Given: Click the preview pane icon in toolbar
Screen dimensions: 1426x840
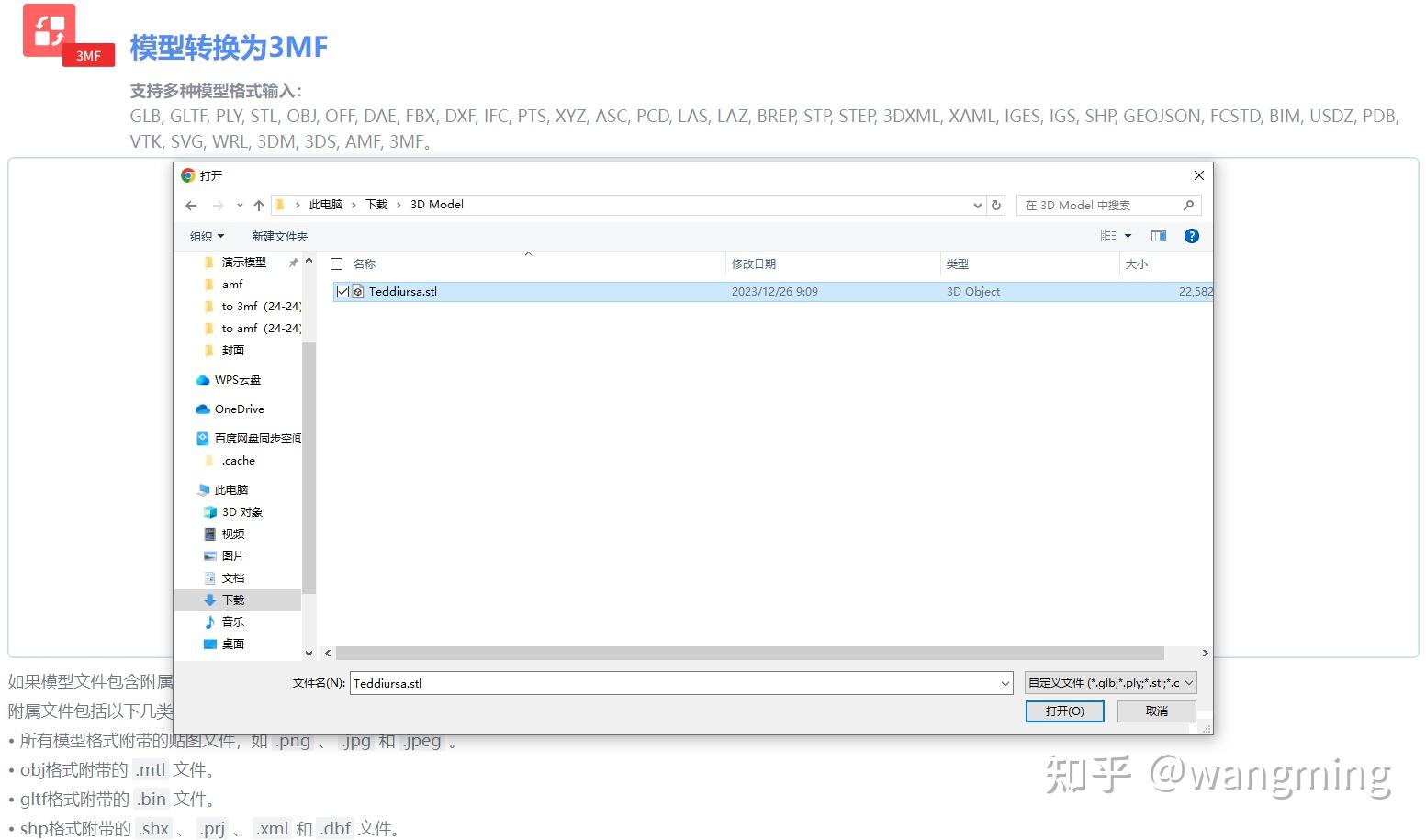Looking at the screenshot, I should (1158, 236).
